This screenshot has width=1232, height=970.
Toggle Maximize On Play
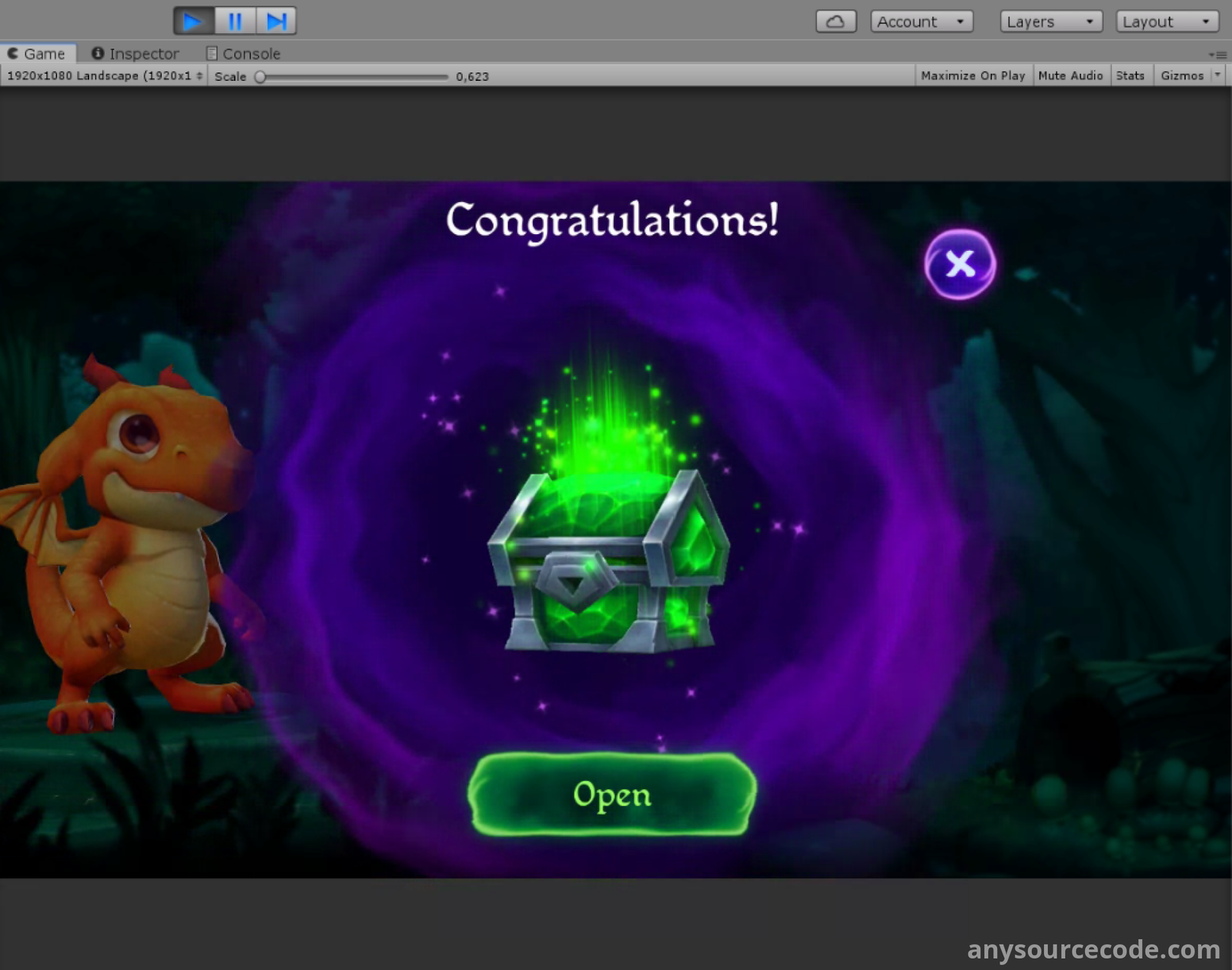pos(973,75)
